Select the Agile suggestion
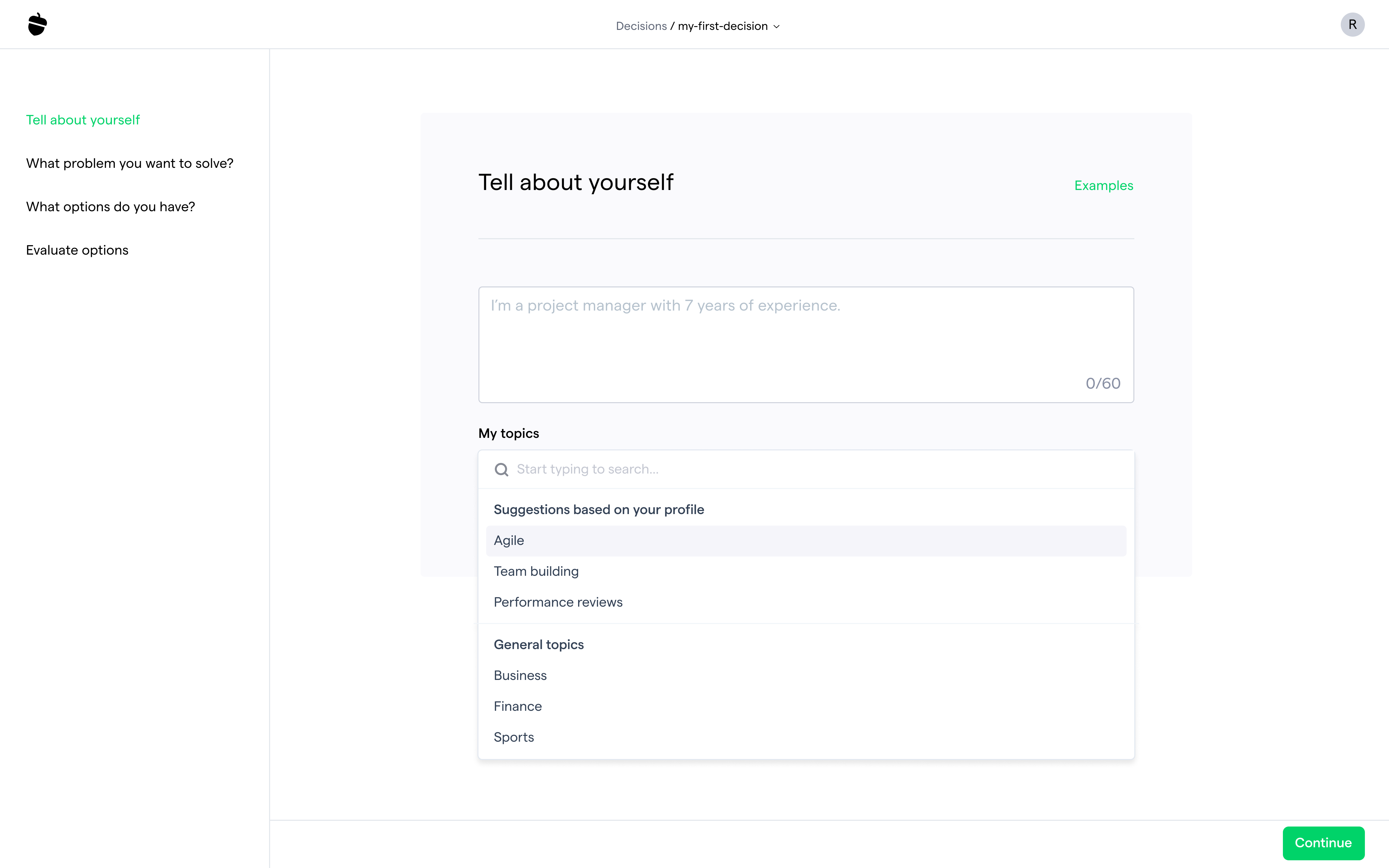Image resolution: width=1389 pixels, height=868 pixels. tap(806, 540)
